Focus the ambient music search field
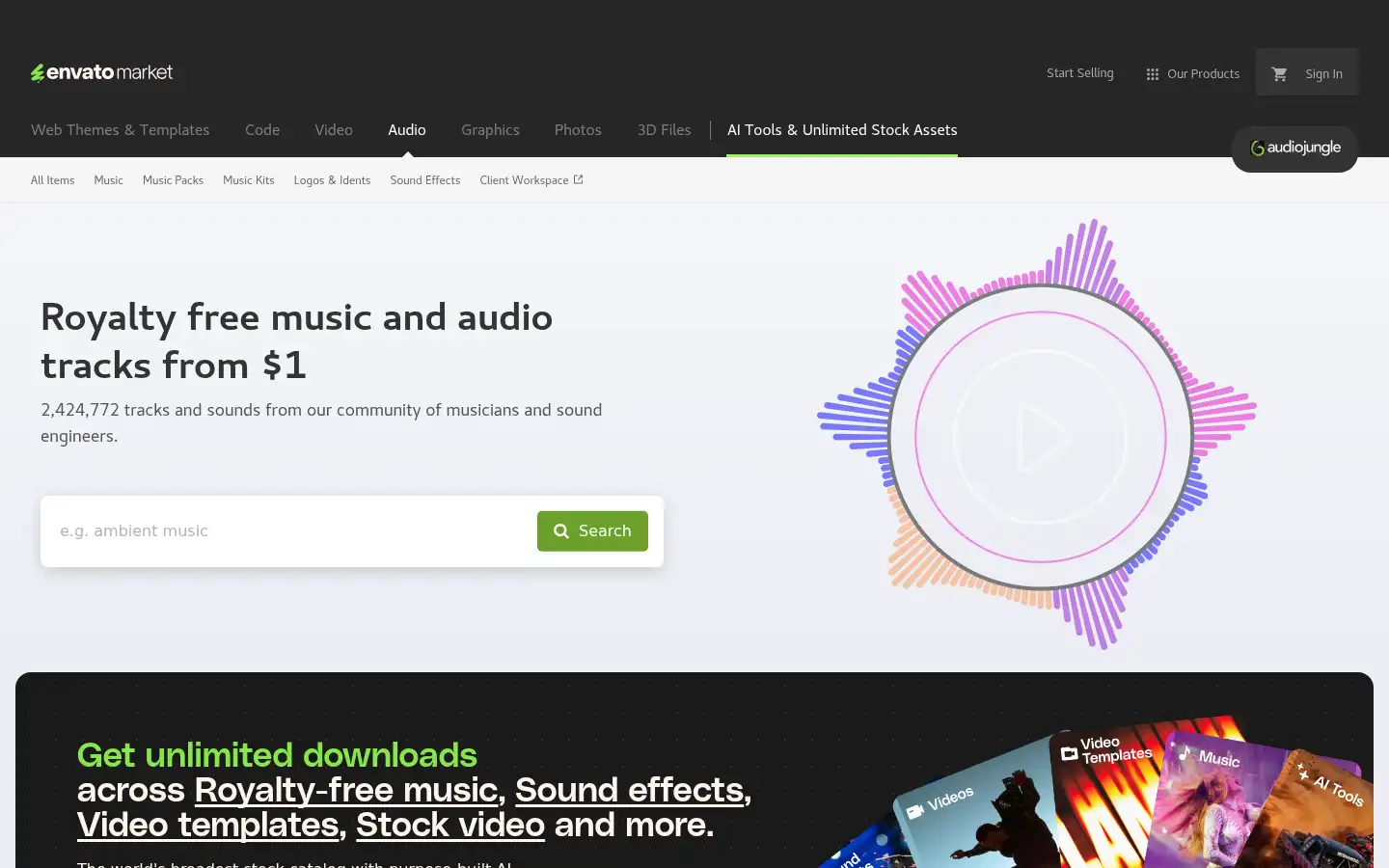1389x868 pixels. (x=288, y=531)
